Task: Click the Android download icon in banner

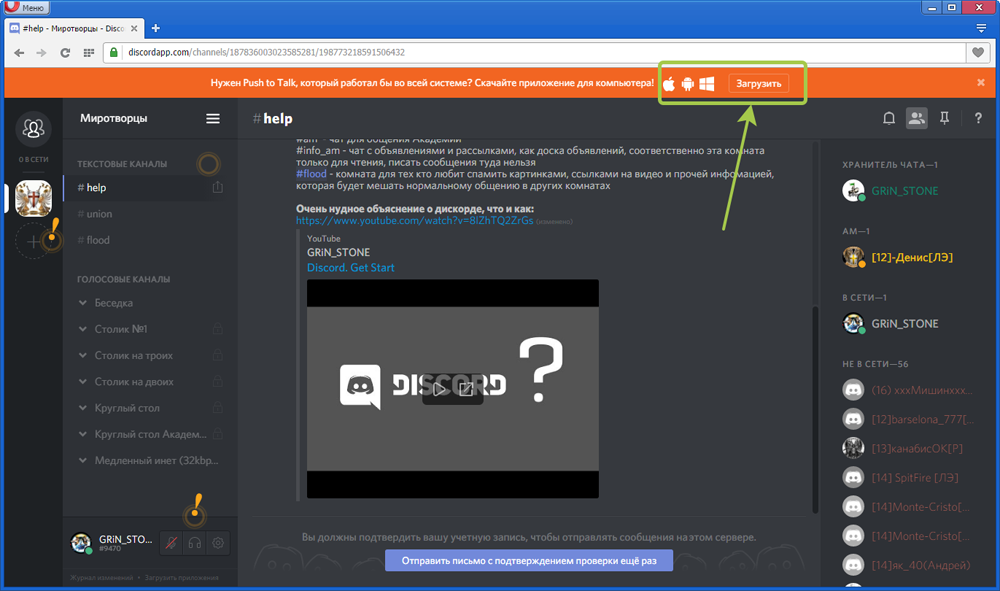Action: point(688,84)
